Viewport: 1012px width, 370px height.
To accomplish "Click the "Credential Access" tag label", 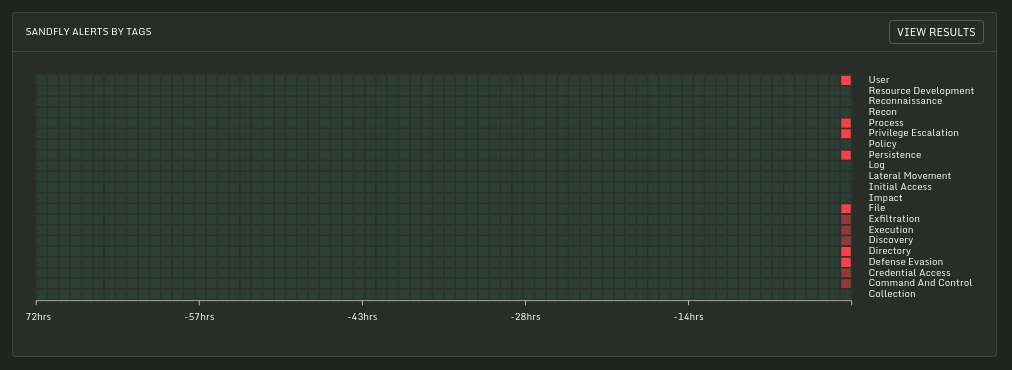I will pos(909,272).
